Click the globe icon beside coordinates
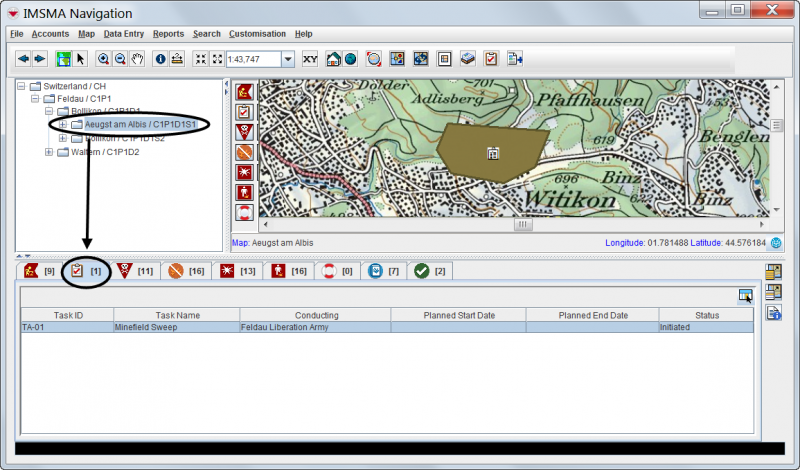The image size is (800, 470). click(x=776, y=243)
